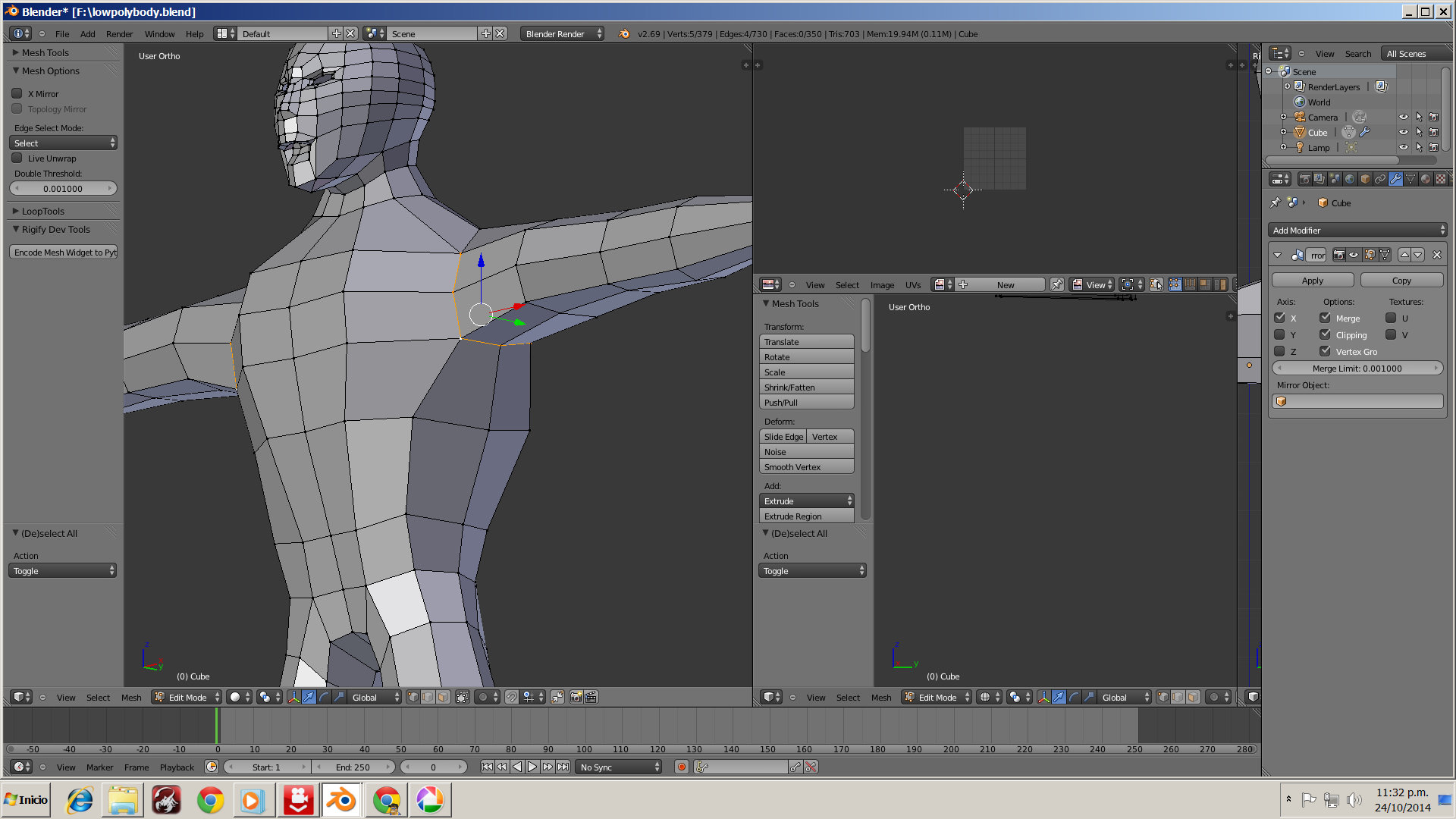Click the auto-keyframe record button
The image size is (1456, 819).
tap(681, 767)
